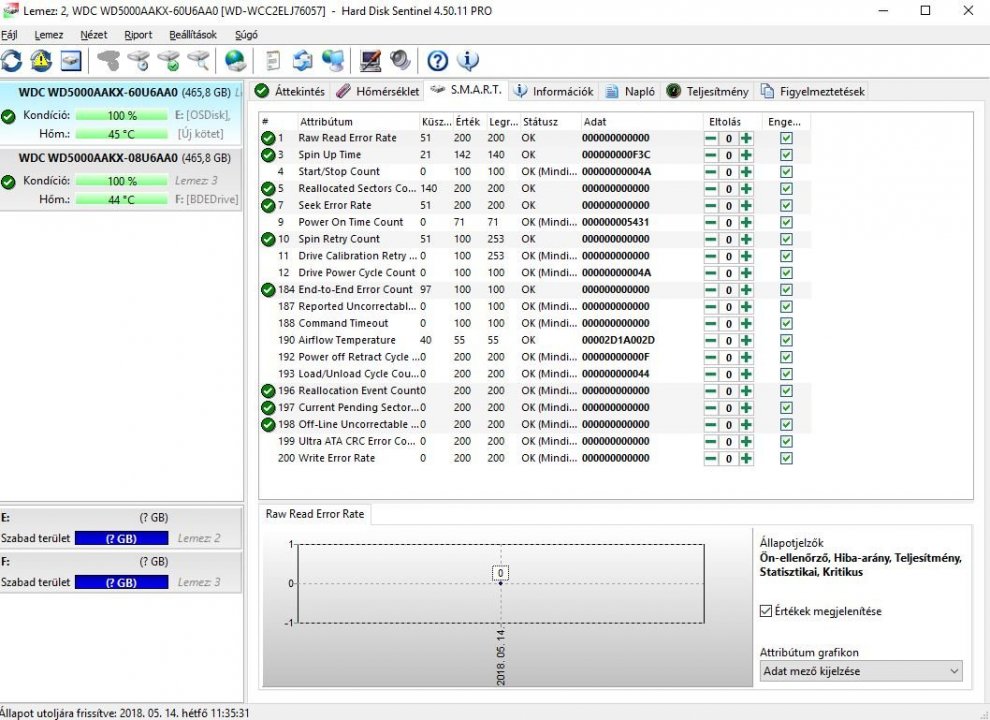990x720 pixels.
Task: Click the green status icon of WDC WD5000AAKX-60U6AA0
Action: [x=8, y=116]
